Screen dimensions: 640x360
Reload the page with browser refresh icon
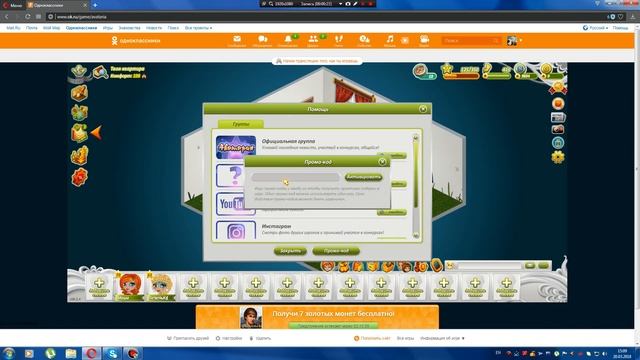[x=27, y=17]
